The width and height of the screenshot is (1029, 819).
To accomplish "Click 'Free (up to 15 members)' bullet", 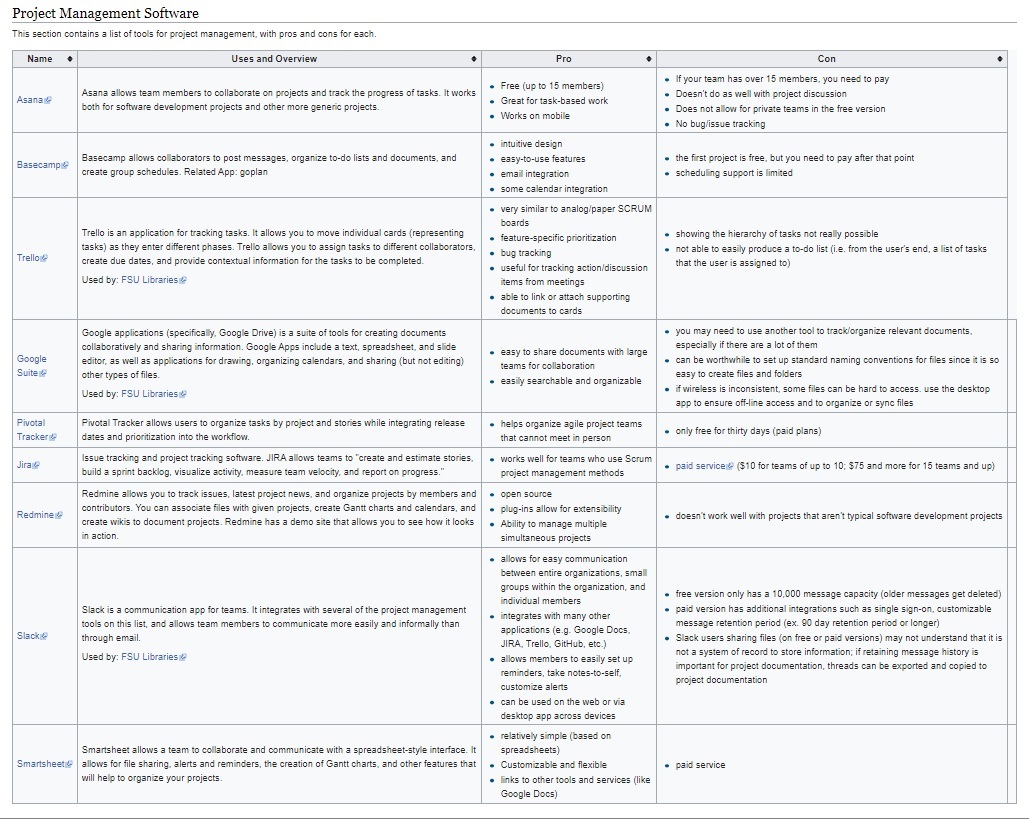I will point(552,86).
